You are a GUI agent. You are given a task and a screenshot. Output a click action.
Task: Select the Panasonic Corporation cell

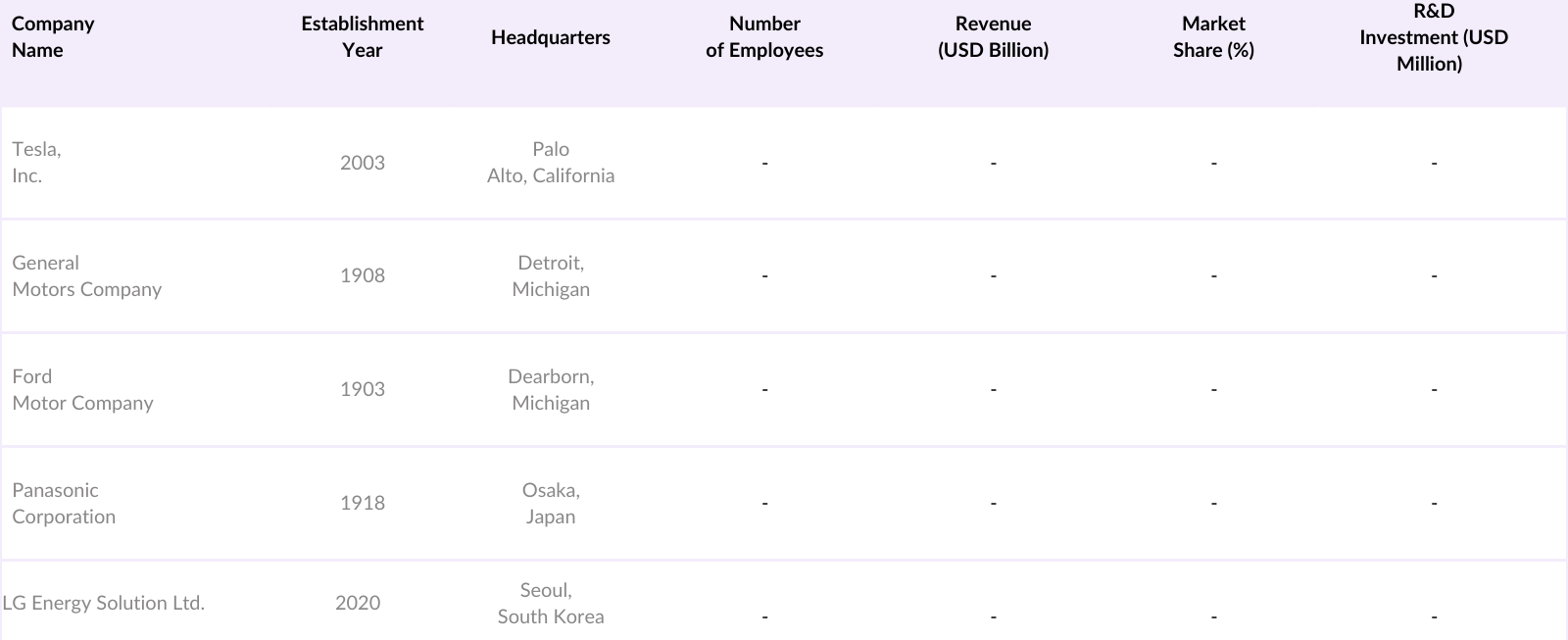64,504
